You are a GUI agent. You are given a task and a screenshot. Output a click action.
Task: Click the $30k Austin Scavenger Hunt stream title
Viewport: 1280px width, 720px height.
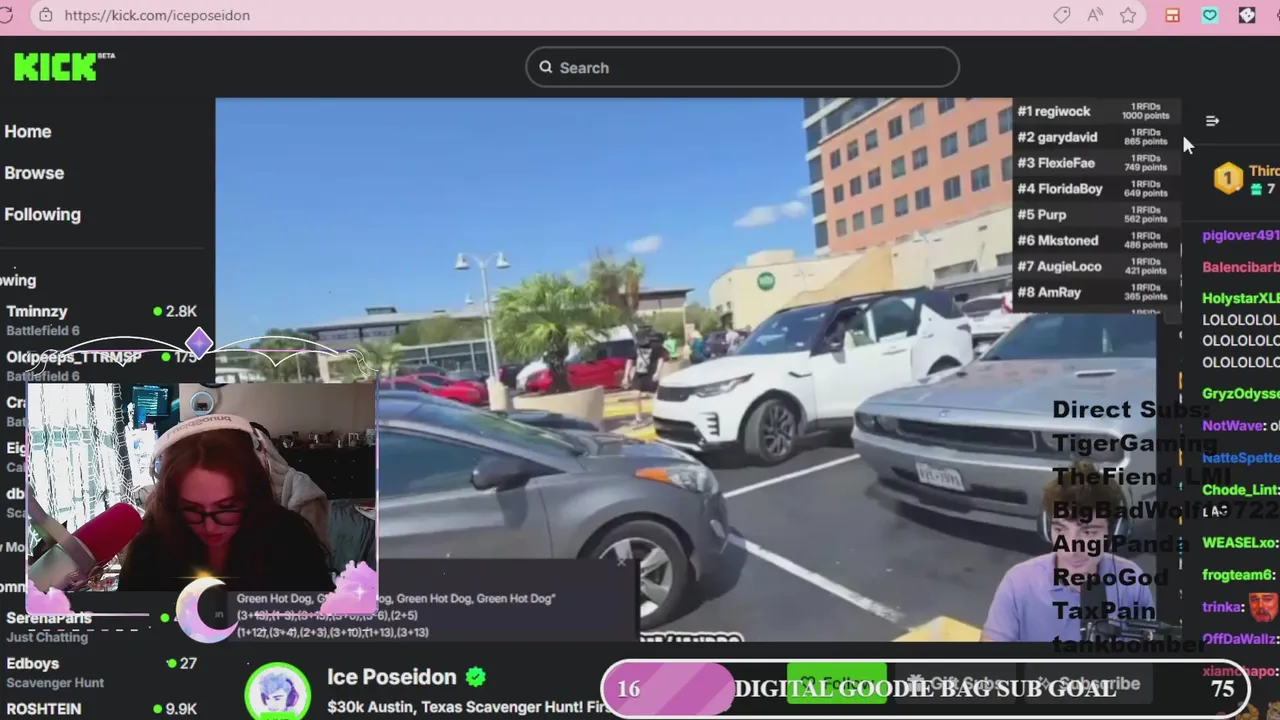click(x=468, y=707)
